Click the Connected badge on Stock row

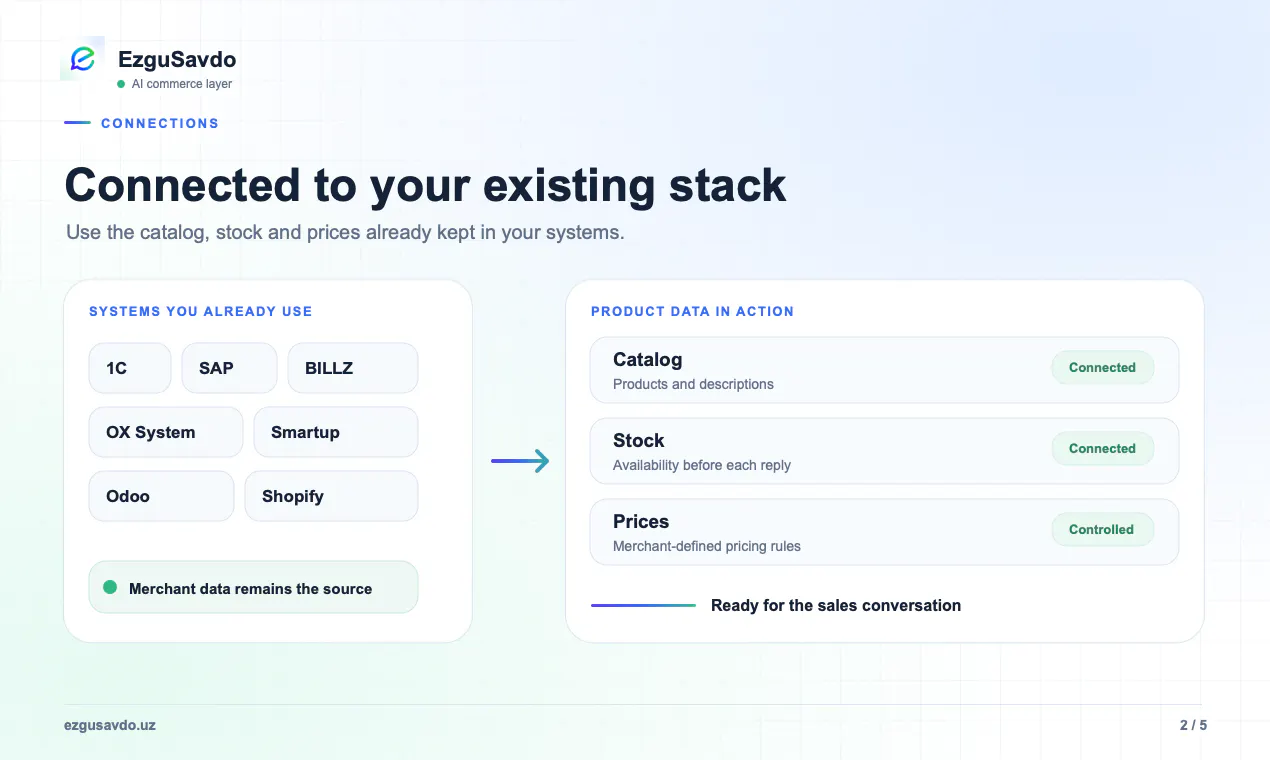(x=1102, y=449)
